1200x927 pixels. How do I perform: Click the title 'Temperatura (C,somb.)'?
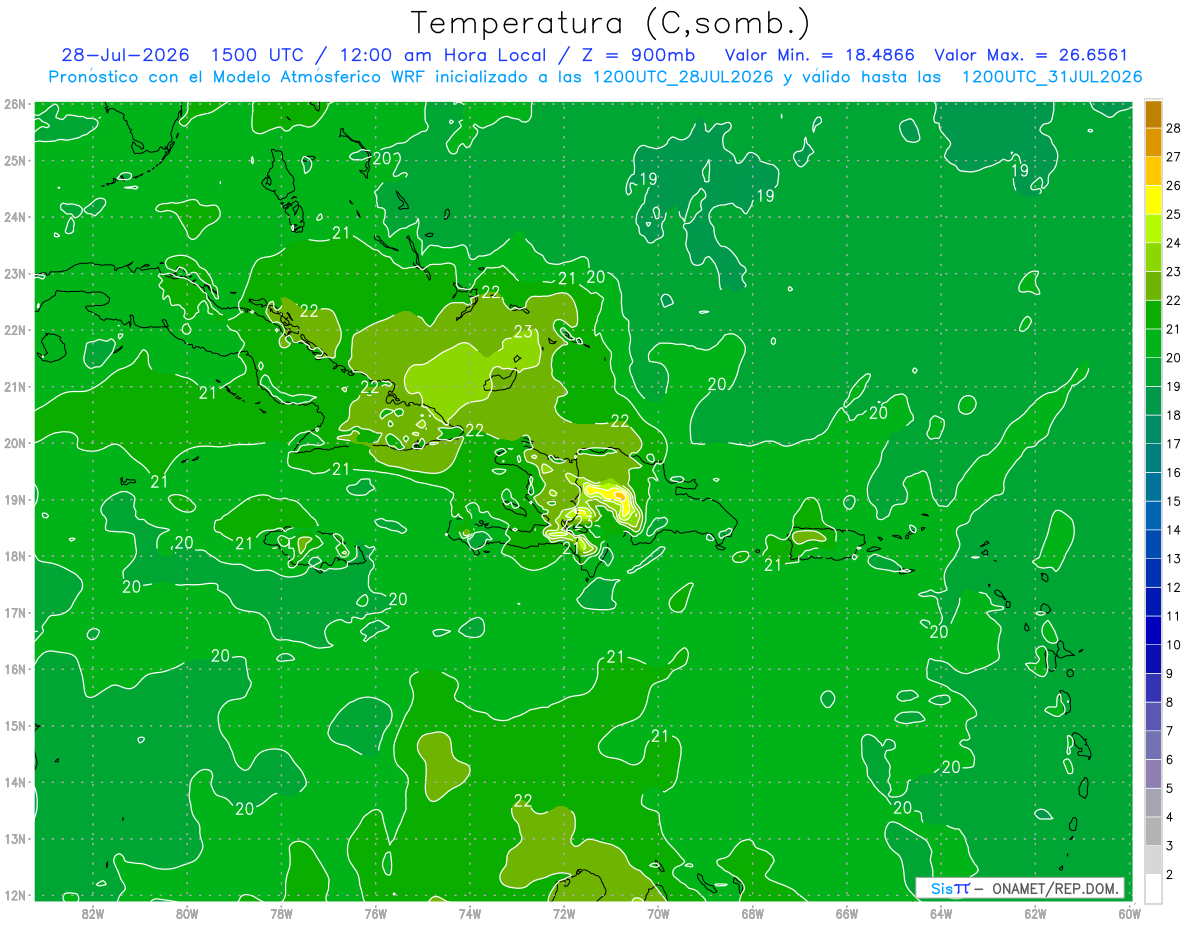click(611, 23)
